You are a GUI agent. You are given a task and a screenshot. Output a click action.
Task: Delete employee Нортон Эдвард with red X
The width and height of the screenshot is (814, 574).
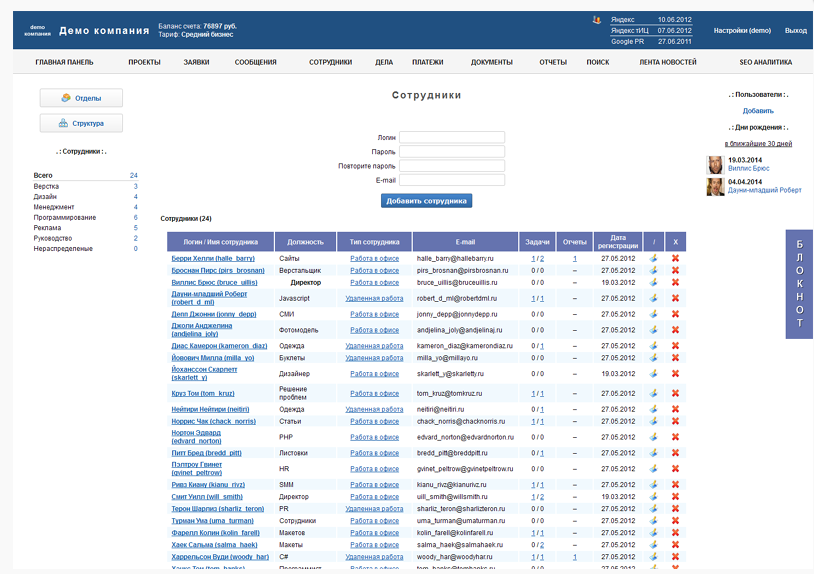click(675, 437)
